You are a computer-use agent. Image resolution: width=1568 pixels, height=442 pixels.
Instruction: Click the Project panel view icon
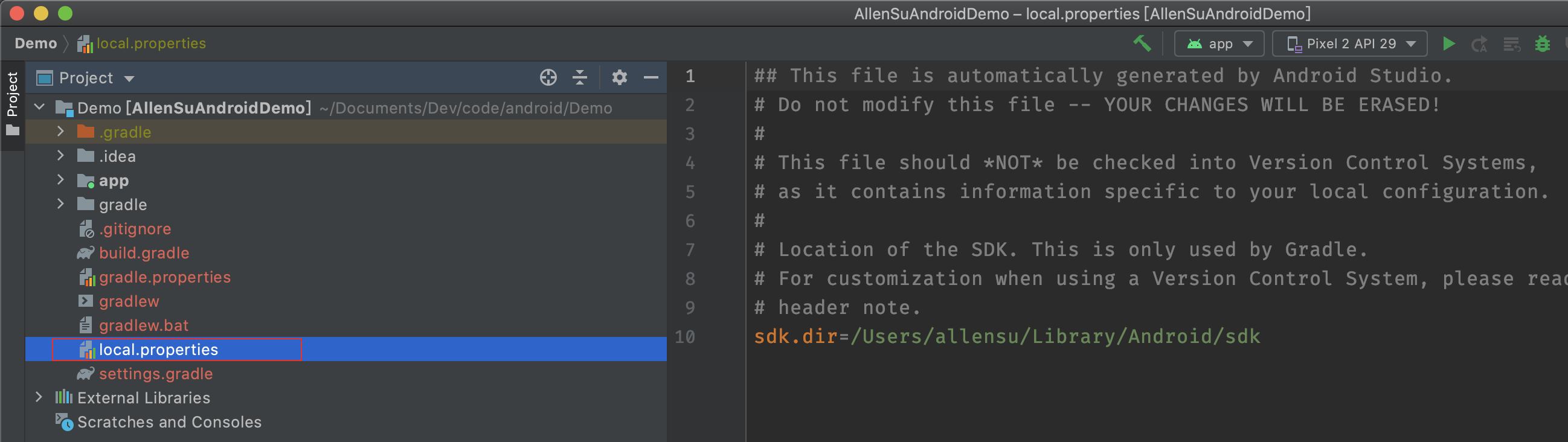[x=45, y=78]
